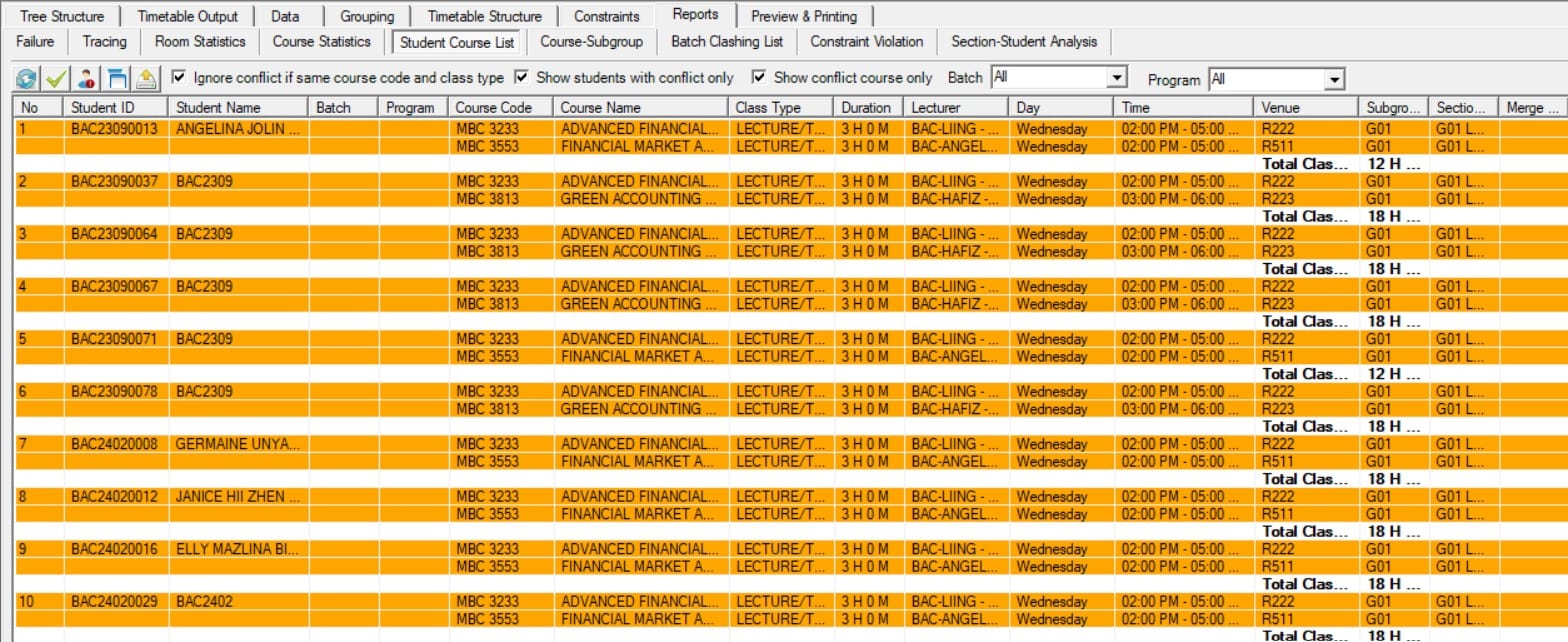Select the GERMAINE UNYA student name cell

tap(239, 444)
